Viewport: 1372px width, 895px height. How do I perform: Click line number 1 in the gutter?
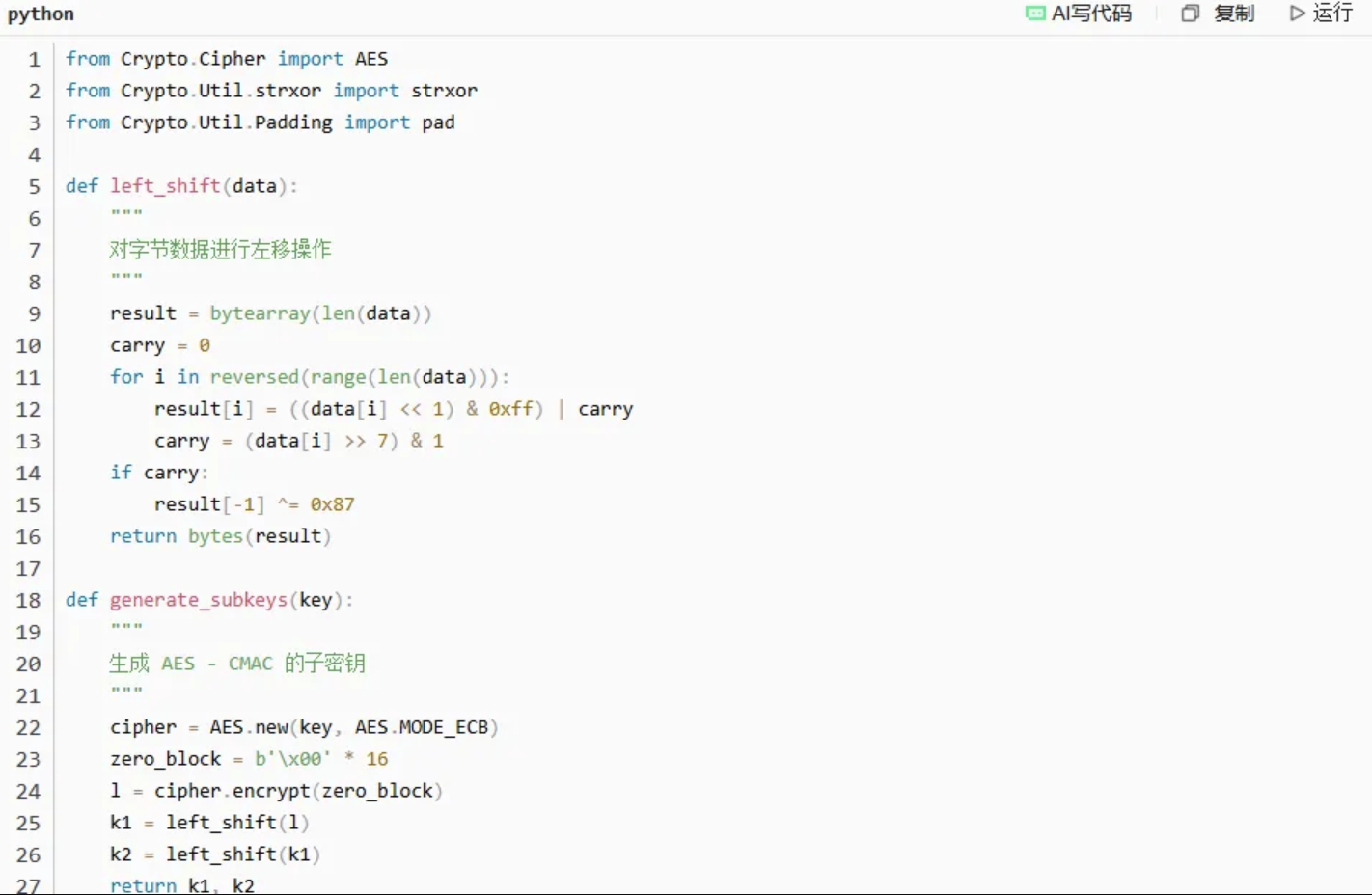pyautogui.click(x=34, y=60)
